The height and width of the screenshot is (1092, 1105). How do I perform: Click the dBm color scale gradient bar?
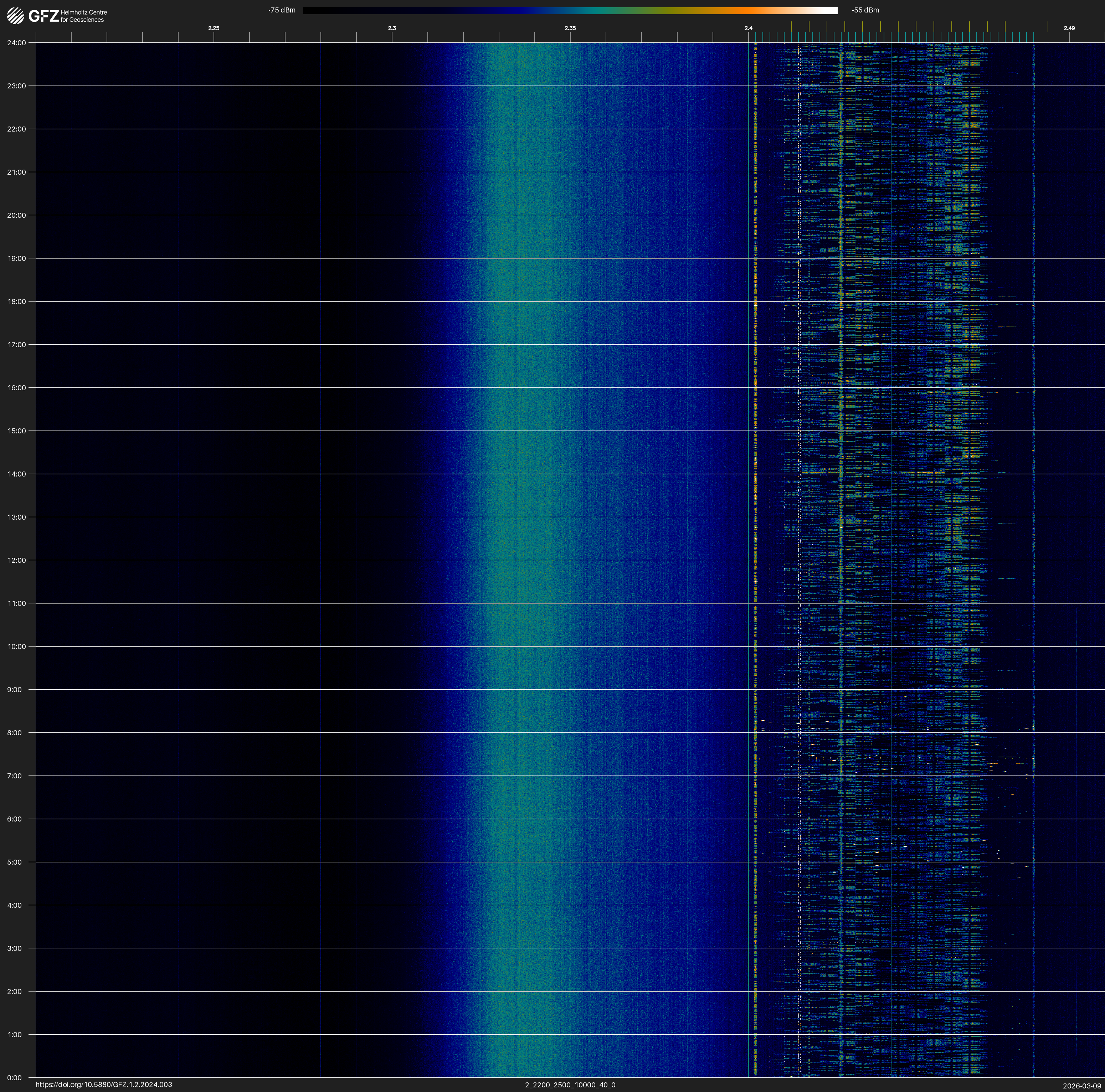(570, 10)
